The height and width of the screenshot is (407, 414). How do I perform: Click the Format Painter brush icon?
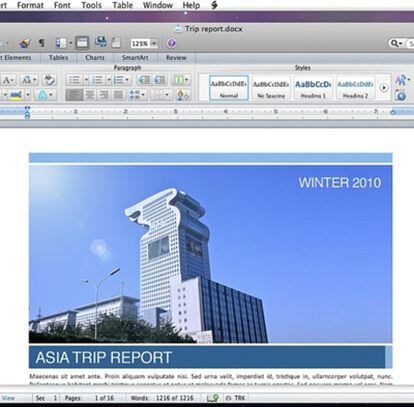pyautogui.click(x=25, y=43)
